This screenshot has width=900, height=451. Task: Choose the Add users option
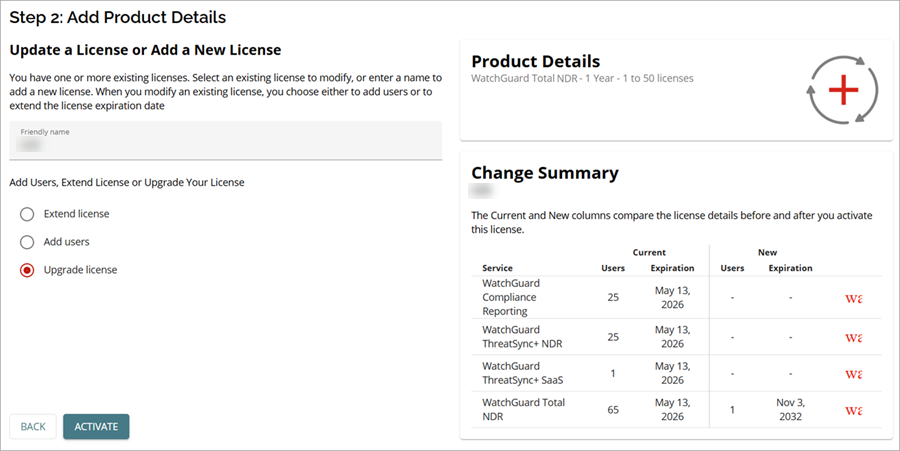[x=27, y=242]
